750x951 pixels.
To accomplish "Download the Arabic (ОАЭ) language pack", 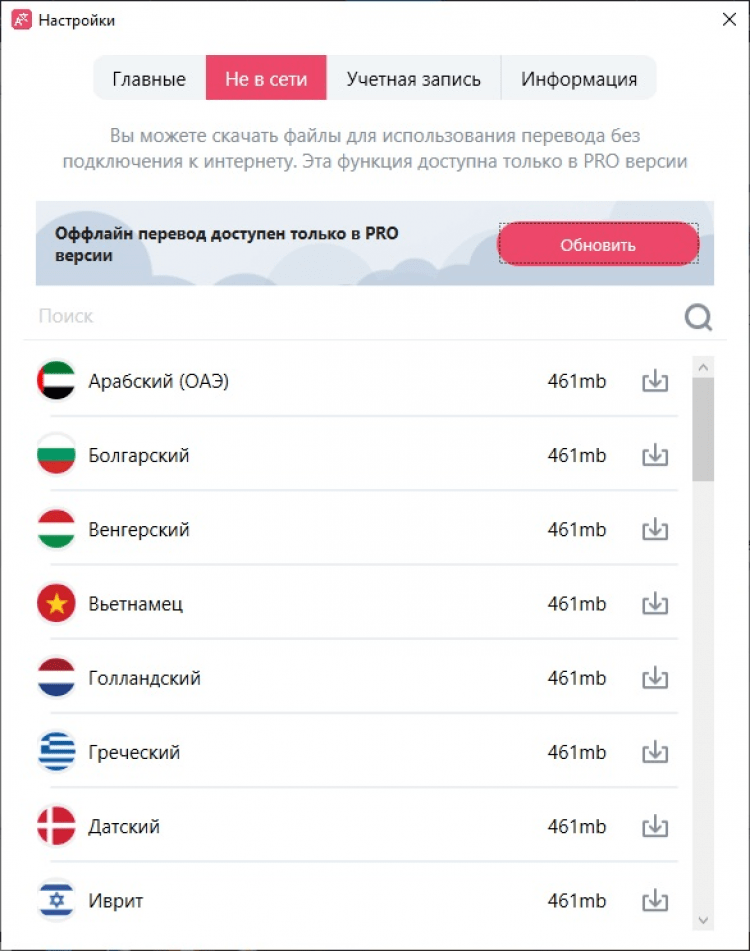I will pos(655,381).
